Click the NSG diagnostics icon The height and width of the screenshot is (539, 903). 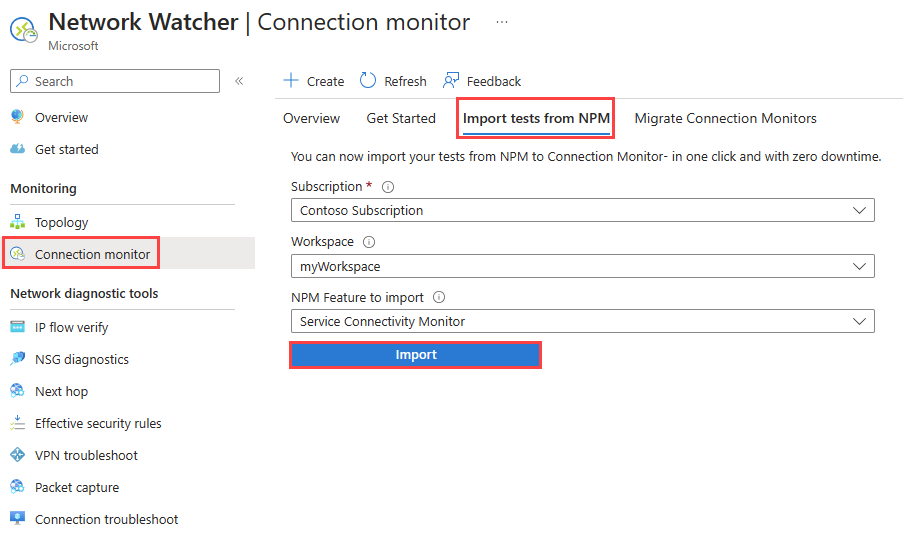[17, 359]
